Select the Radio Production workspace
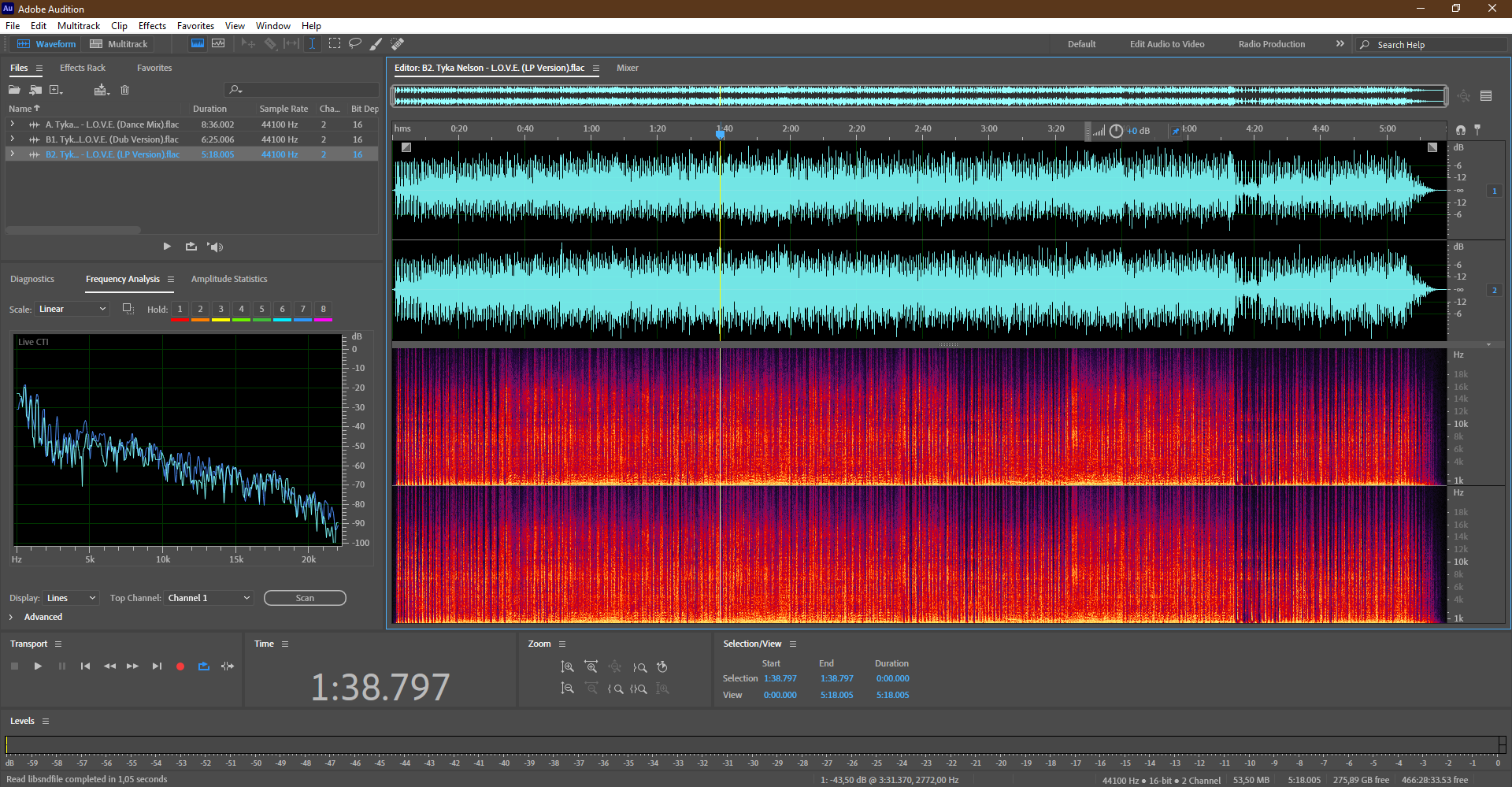This screenshot has height=787, width=1512. (1272, 44)
